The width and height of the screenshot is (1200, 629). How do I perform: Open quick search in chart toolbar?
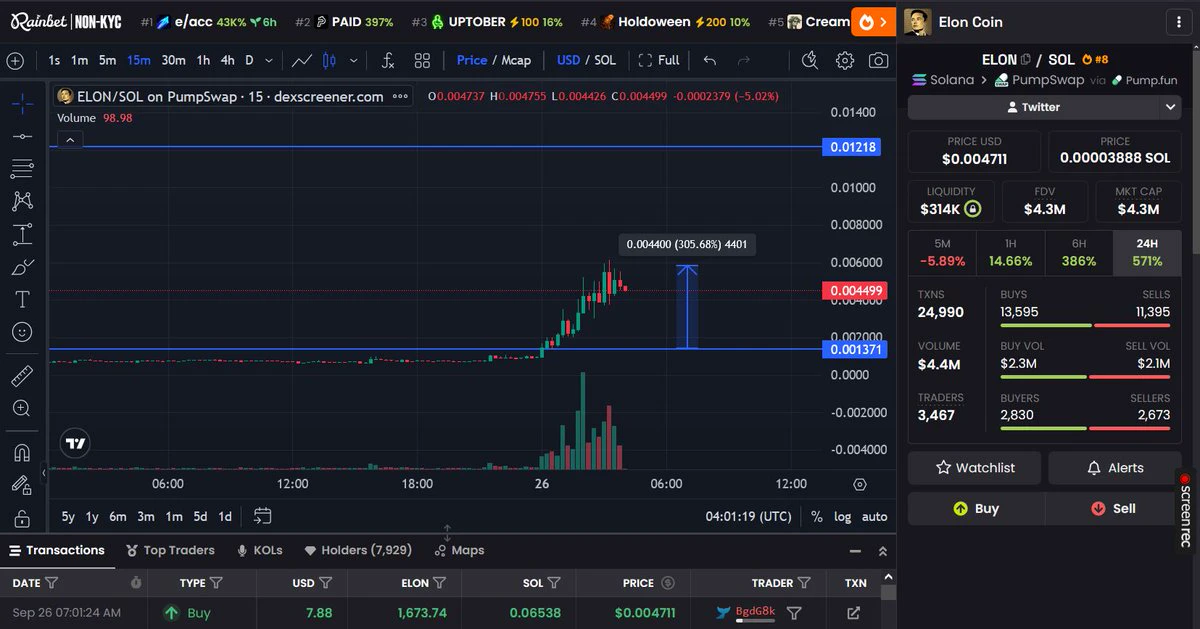(x=811, y=60)
